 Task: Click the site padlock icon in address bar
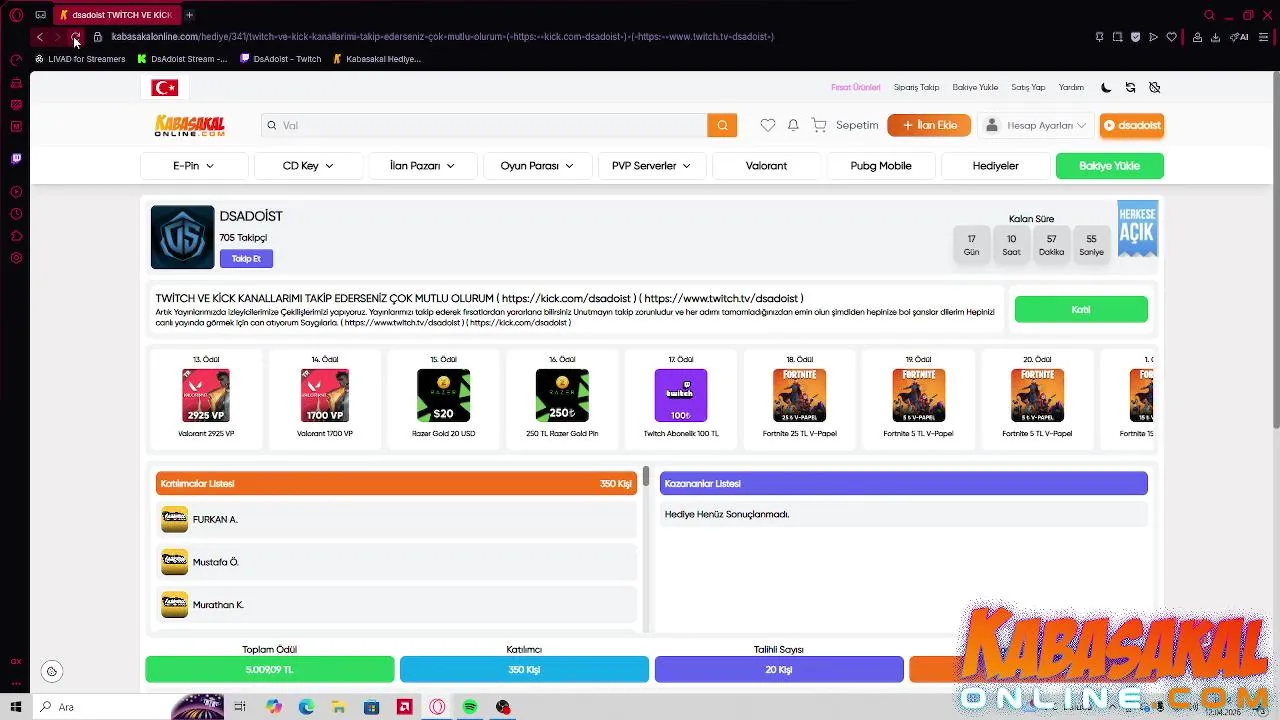coord(98,37)
